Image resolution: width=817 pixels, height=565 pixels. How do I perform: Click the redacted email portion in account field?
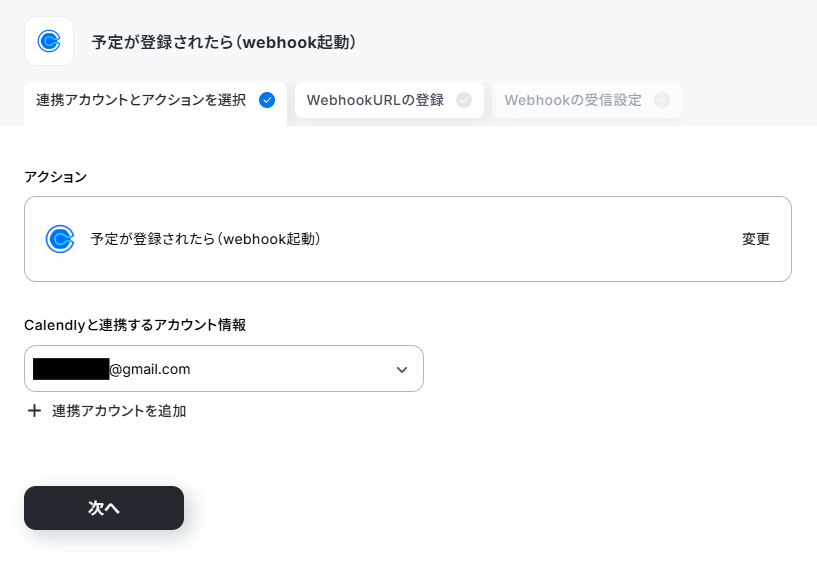click(x=71, y=369)
